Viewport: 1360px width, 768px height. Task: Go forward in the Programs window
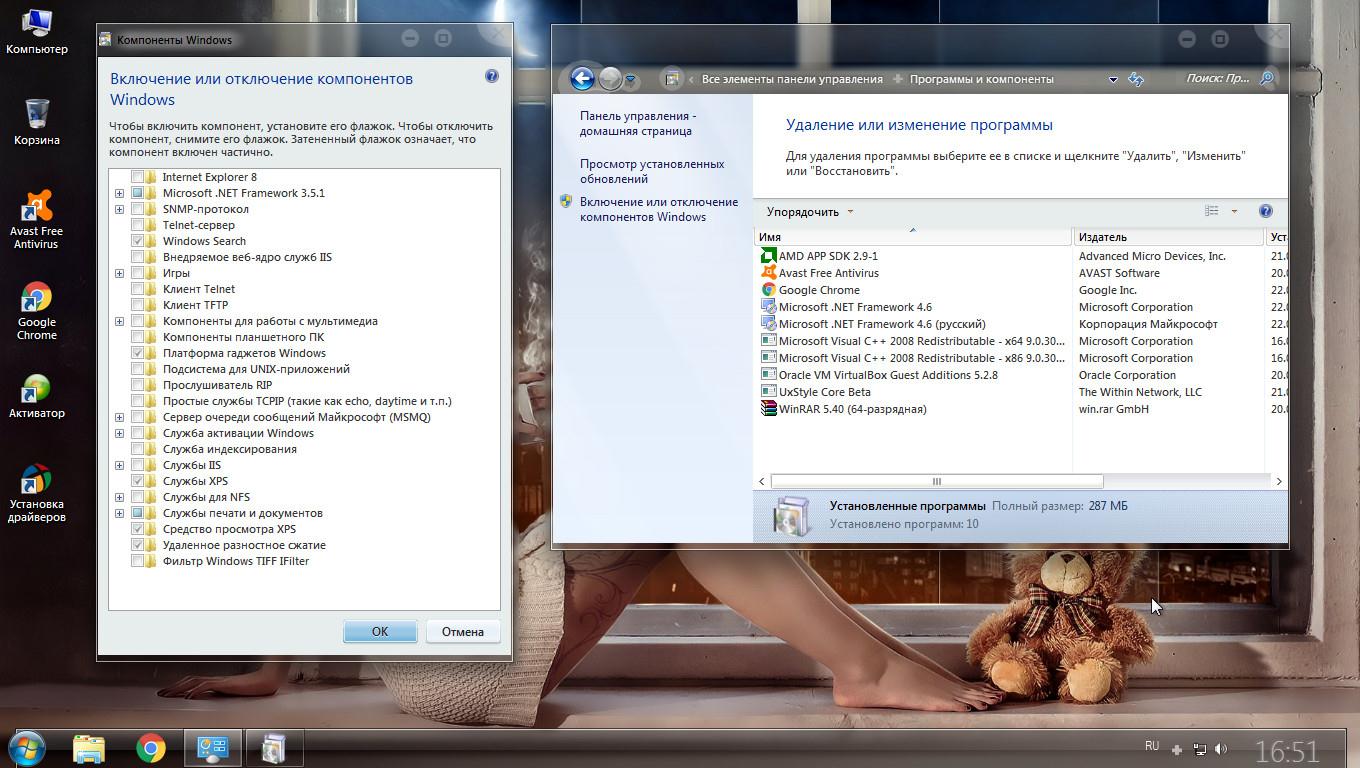(610, 78)
